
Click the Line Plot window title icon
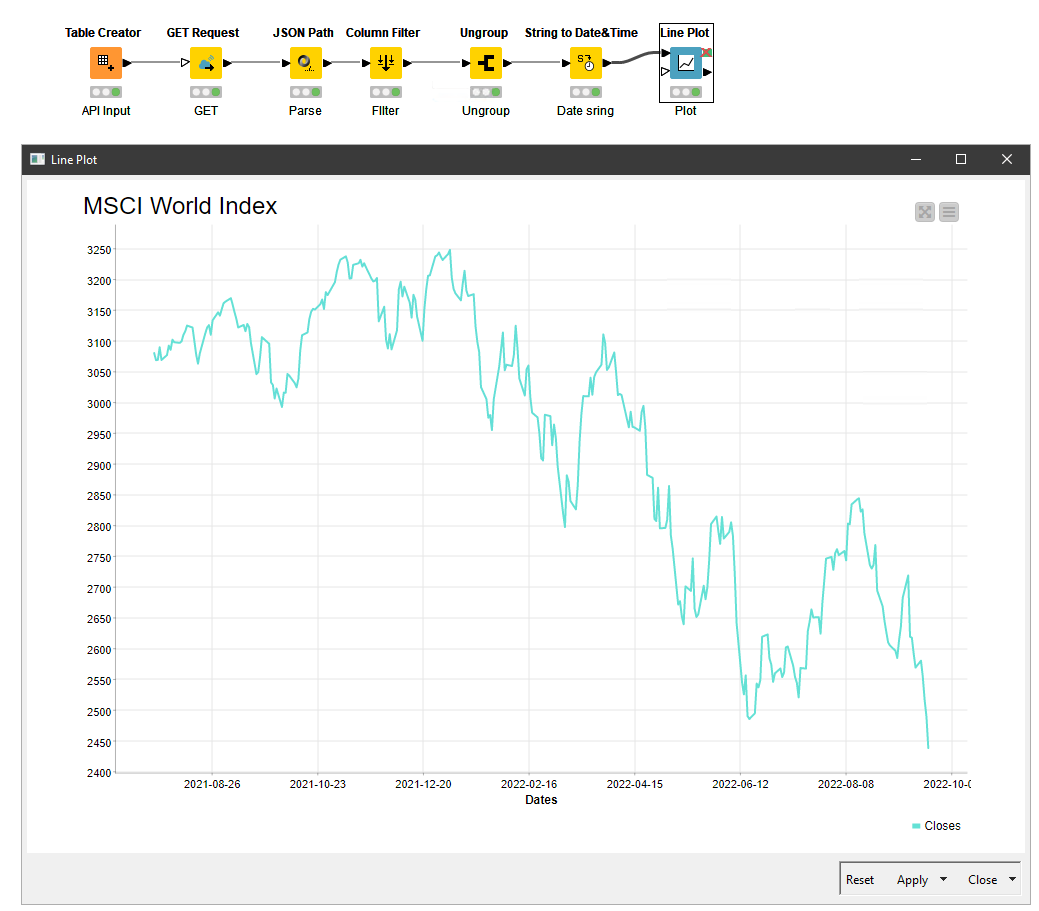(x=38, y=159)
